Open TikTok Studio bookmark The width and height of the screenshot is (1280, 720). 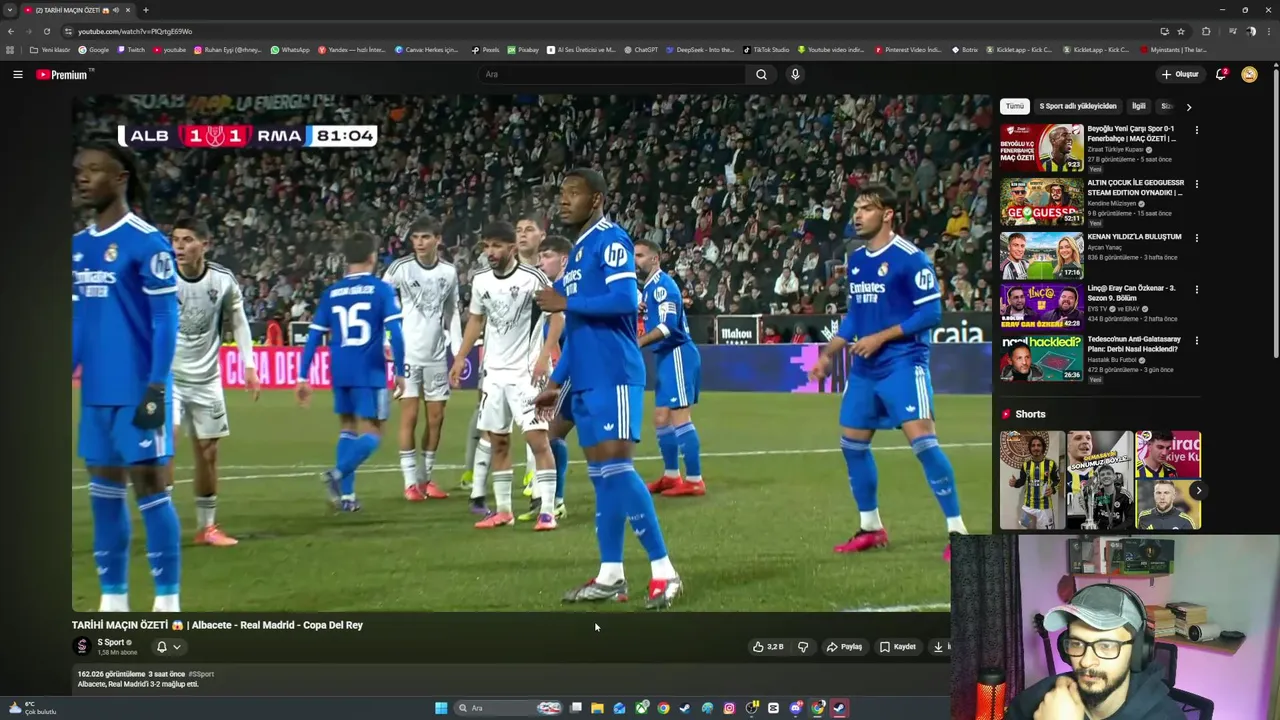point(765,49)
